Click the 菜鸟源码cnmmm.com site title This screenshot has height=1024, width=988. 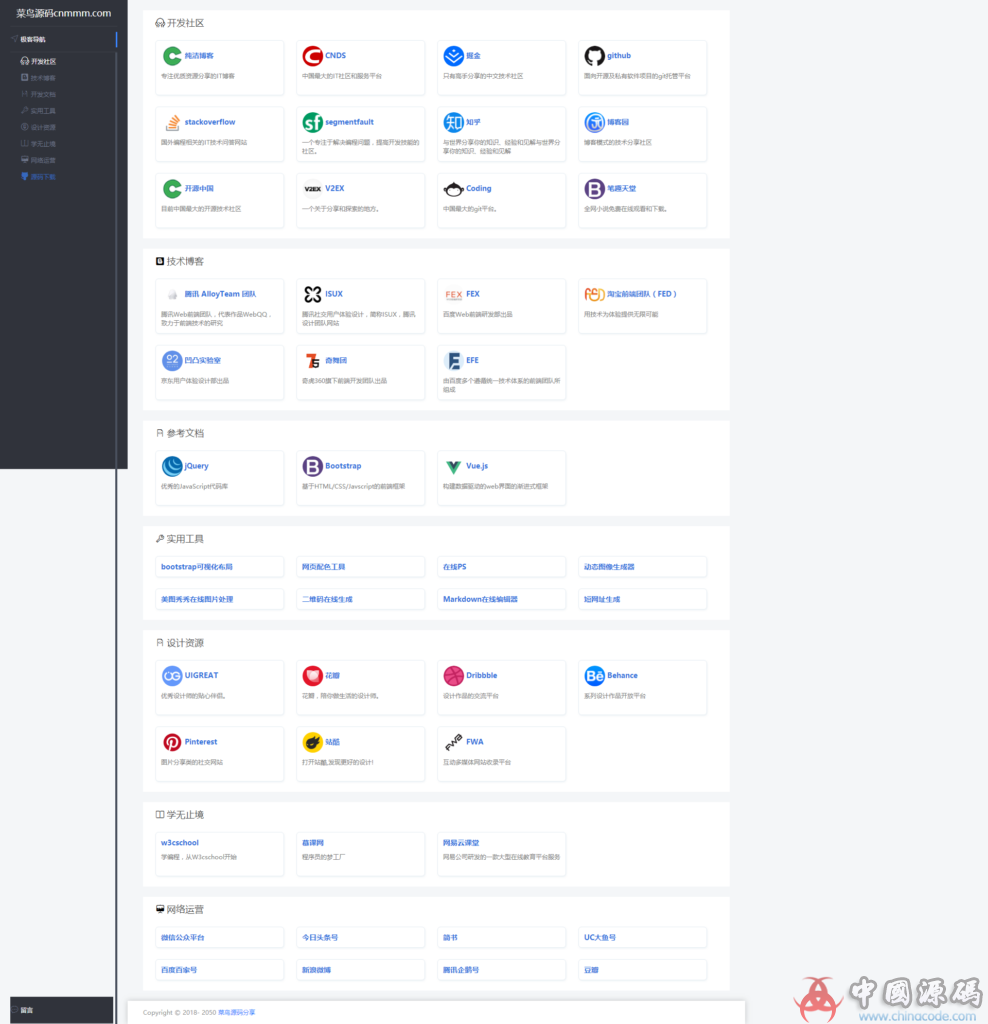(x=63, y=13)
